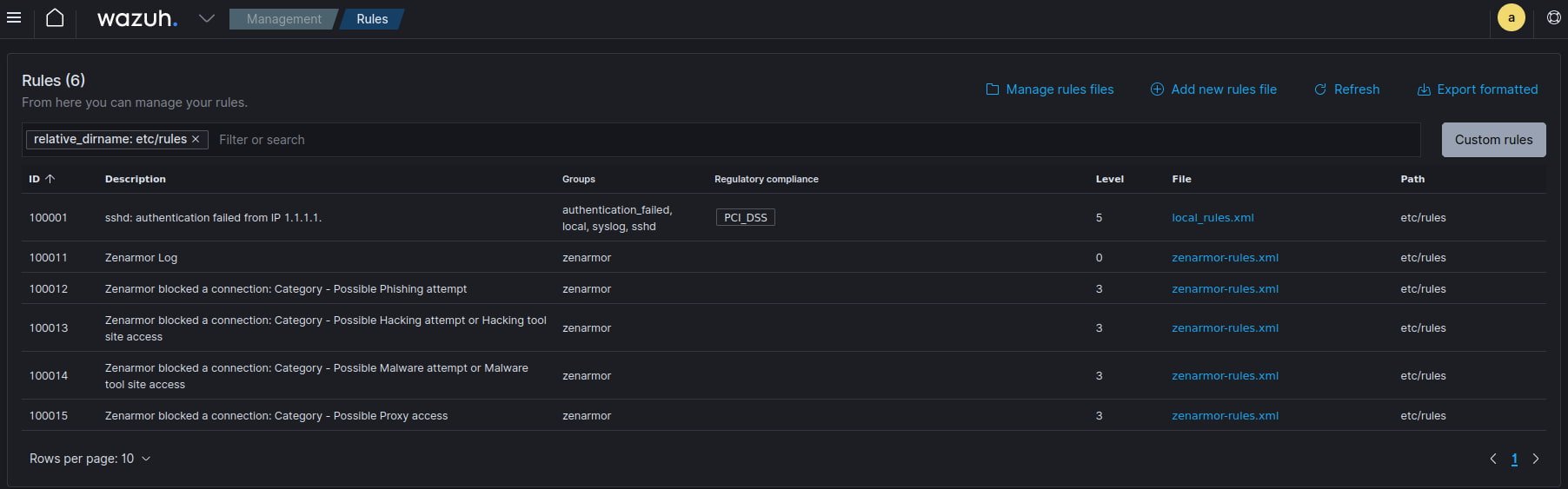
Task: Open the user avatar menu
Action: tap(1511, 17)
